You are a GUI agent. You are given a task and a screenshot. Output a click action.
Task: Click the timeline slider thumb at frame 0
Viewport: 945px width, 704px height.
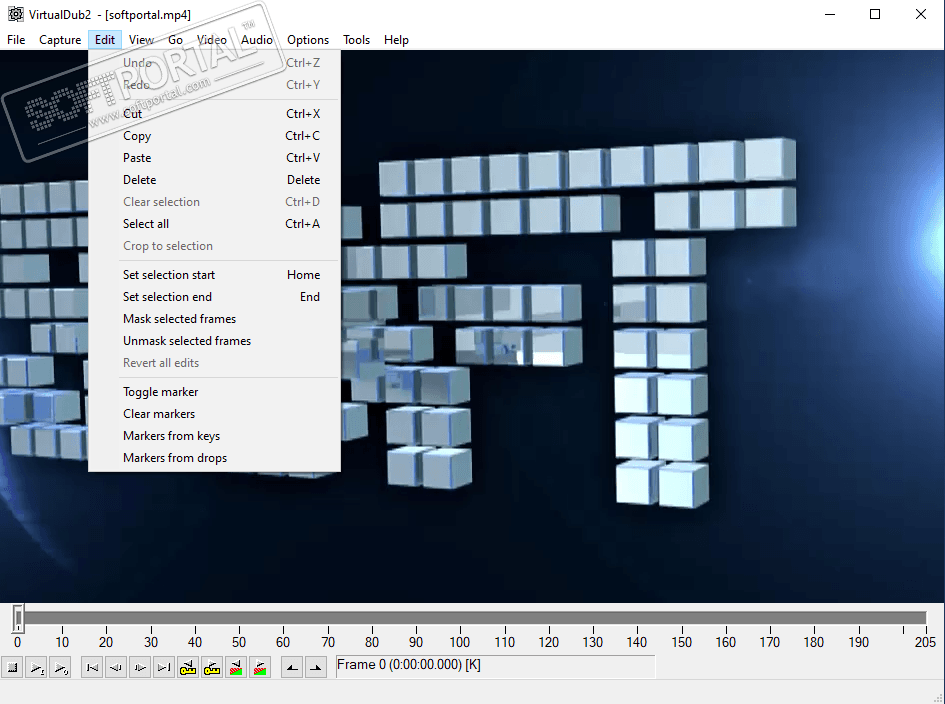(18, 618)
